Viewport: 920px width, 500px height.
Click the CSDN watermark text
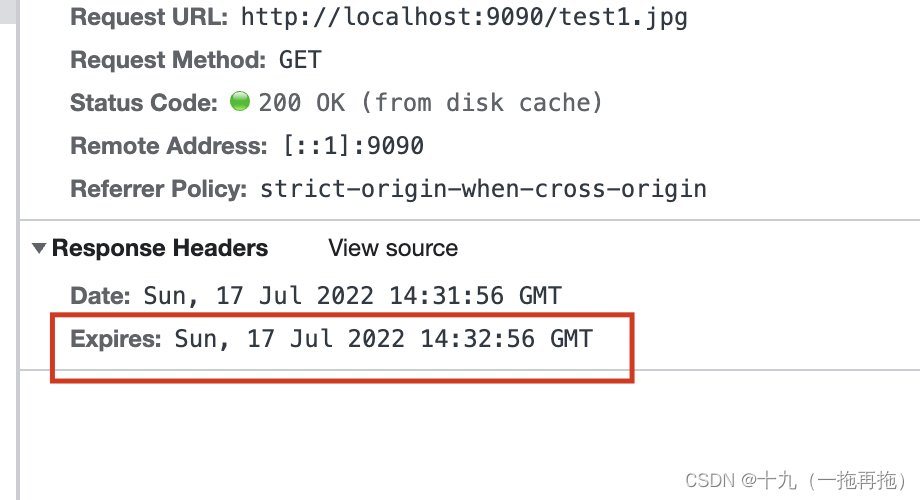(x=796, y=481)
